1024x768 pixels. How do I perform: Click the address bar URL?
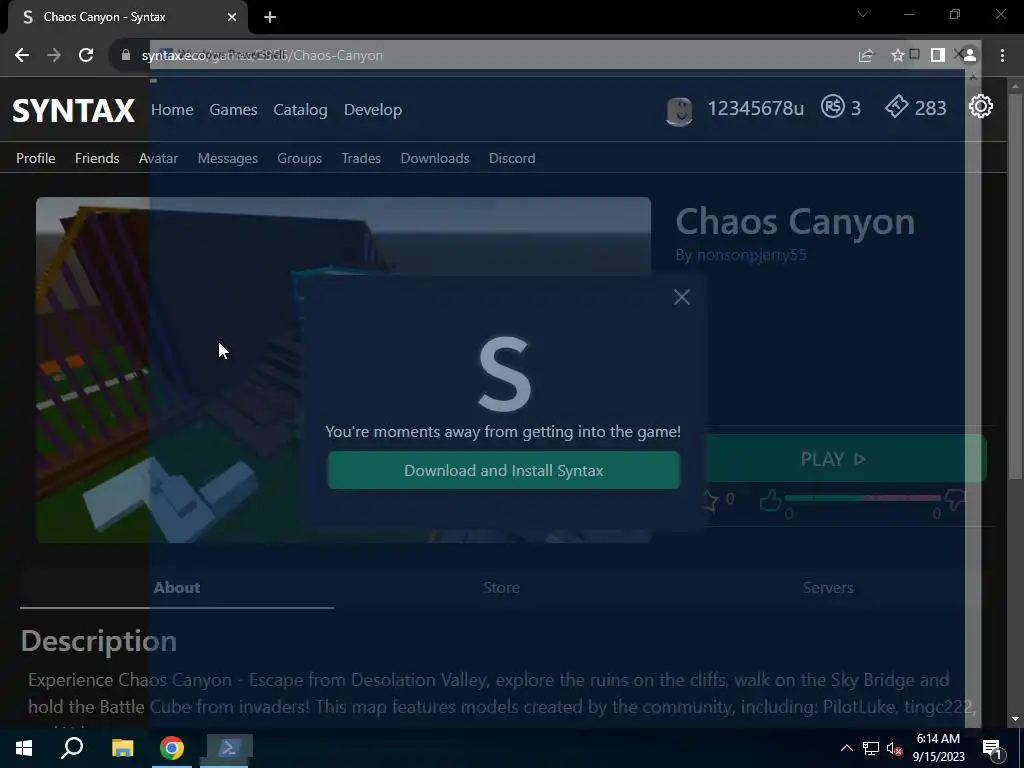coord(263,55)
